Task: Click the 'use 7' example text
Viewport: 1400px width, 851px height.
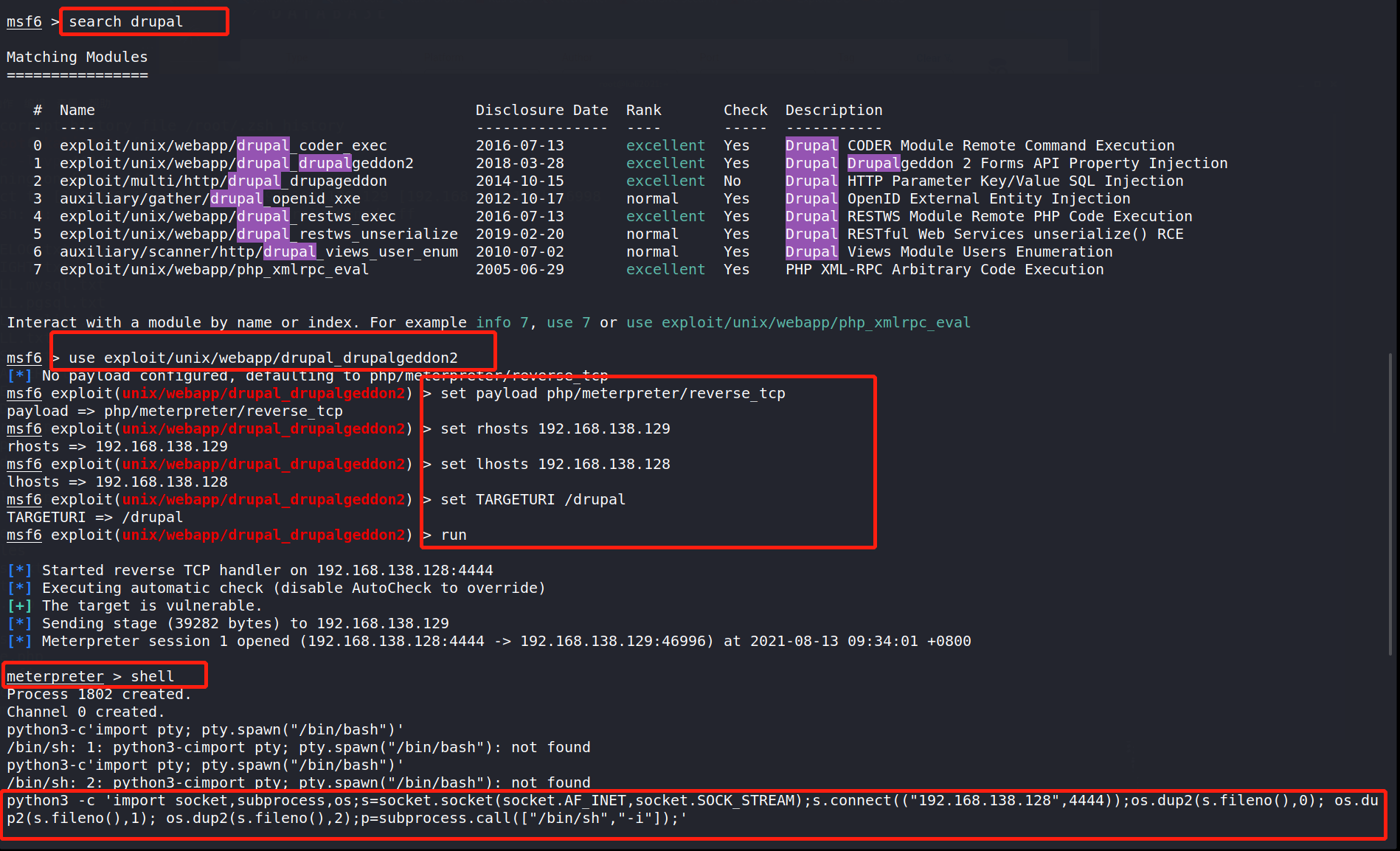Action: pyautogui.click(x=568, y=322)
